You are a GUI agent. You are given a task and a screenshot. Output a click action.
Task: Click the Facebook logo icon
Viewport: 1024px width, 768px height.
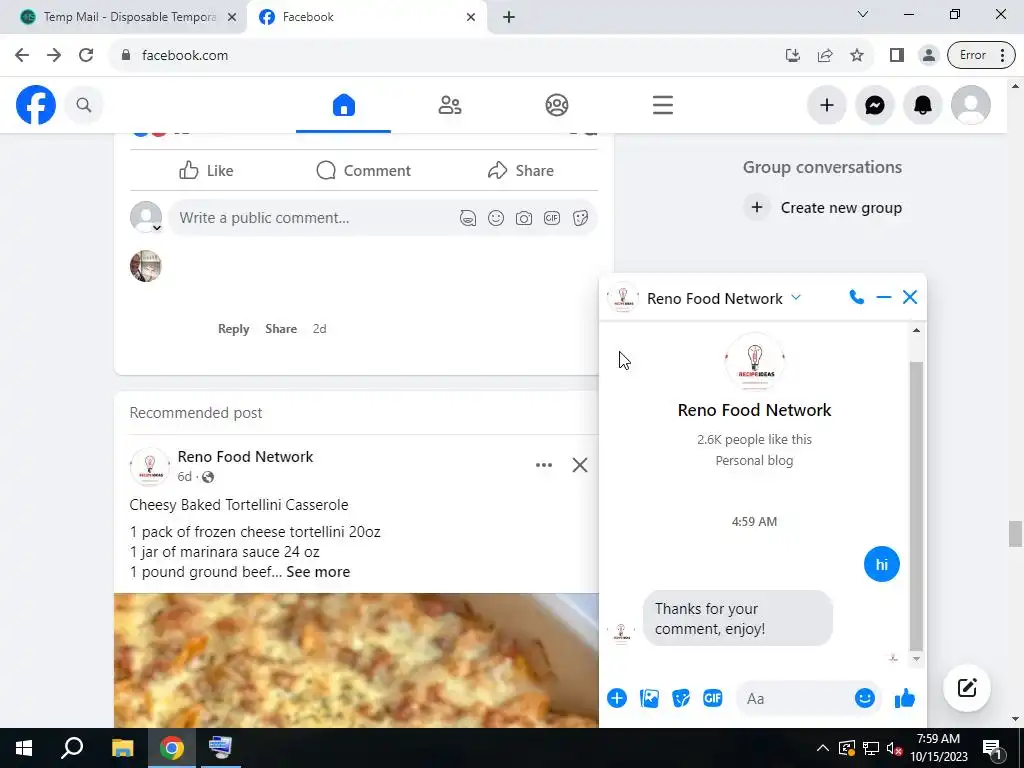pos(36,104)
